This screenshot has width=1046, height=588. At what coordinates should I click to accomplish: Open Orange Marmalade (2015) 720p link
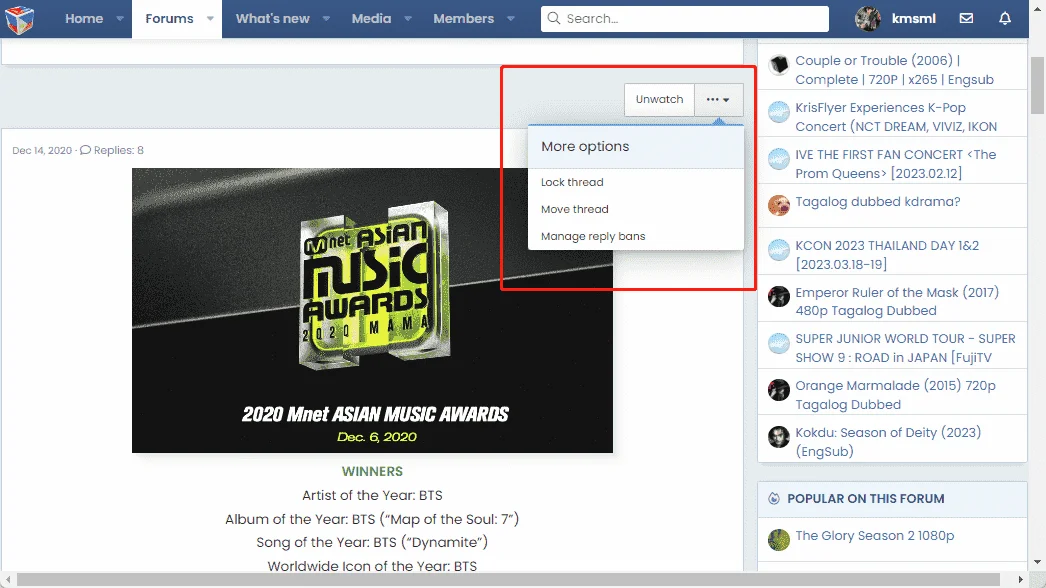tap(895, 395)
